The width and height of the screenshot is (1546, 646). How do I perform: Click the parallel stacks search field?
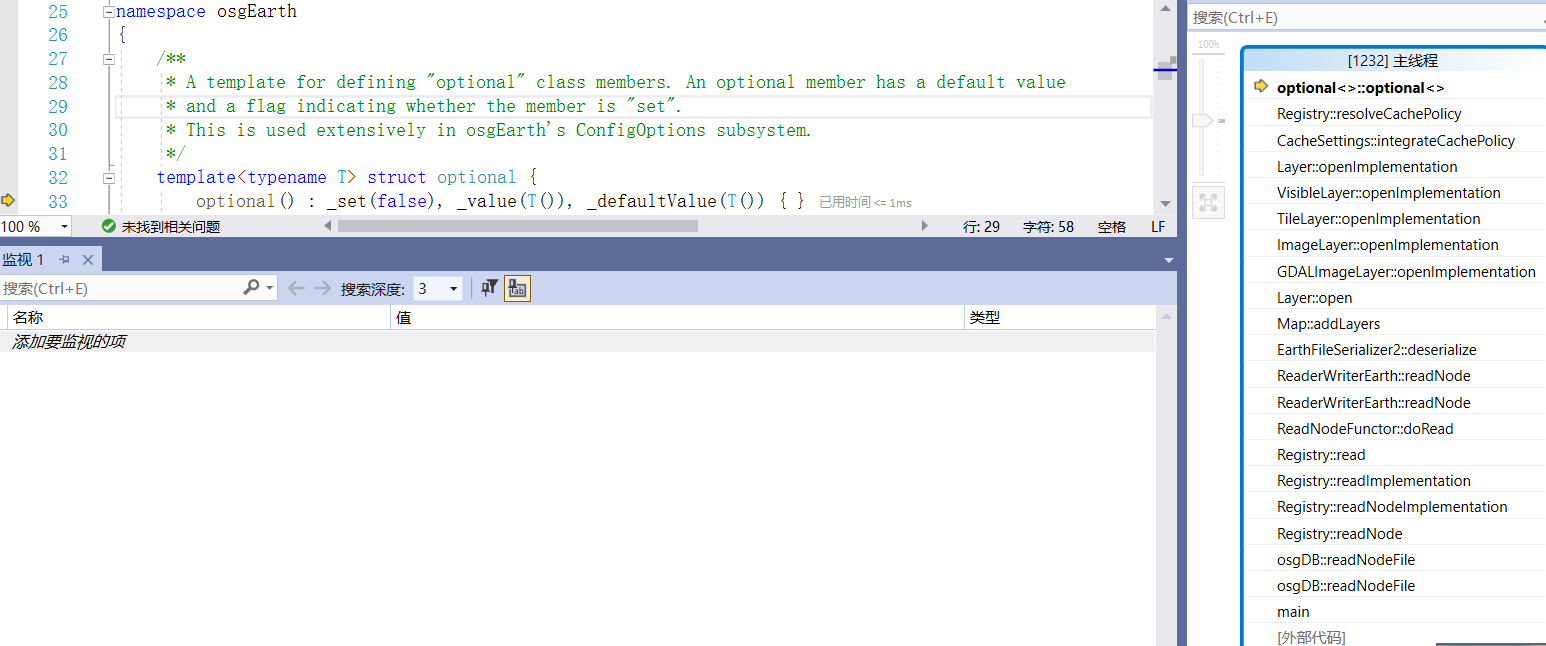[1366, 17]
